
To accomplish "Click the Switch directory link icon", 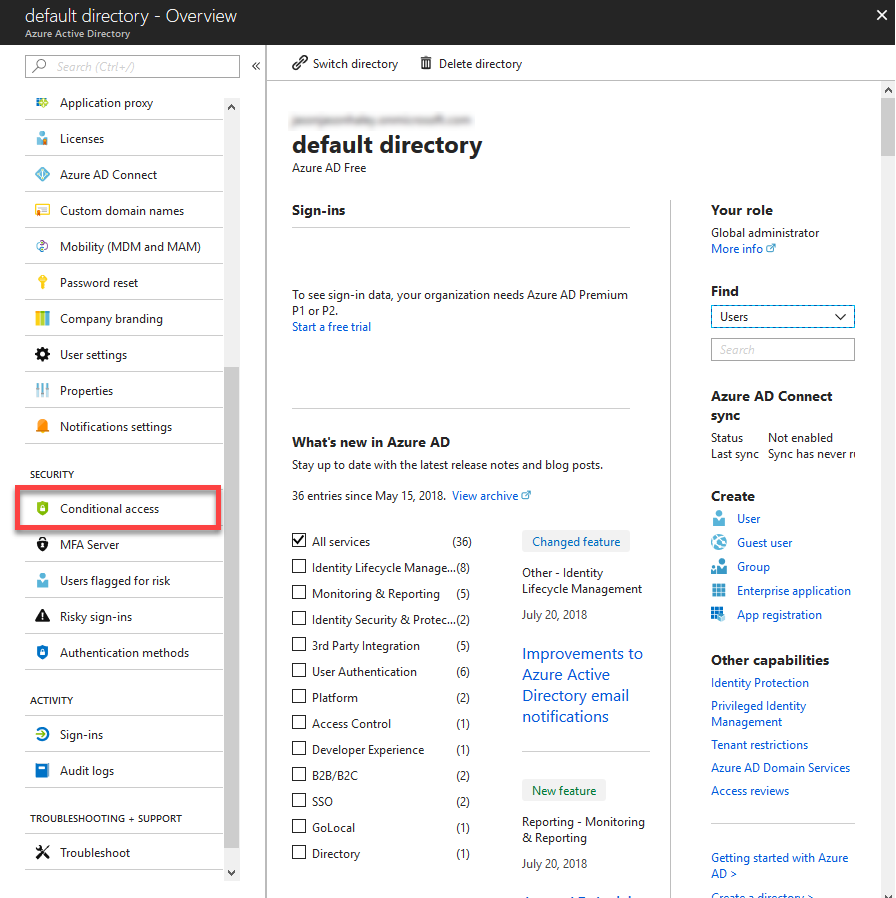I will click(299, 63).
